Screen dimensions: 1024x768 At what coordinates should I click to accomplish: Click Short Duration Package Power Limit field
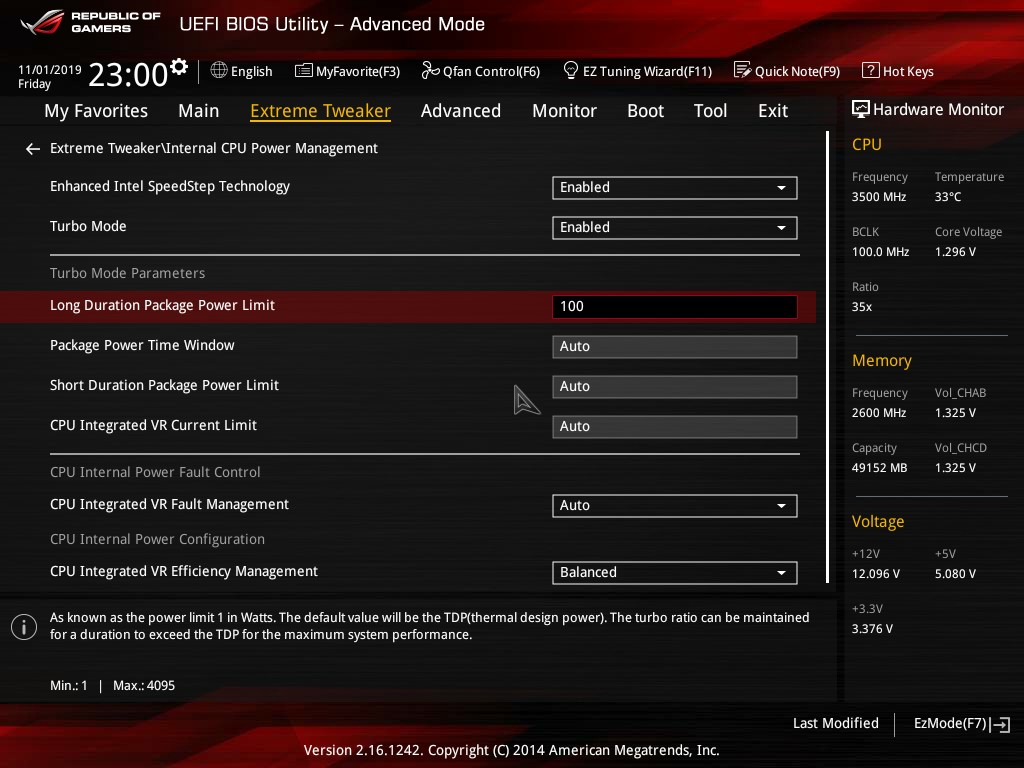[x=675, y=387]
